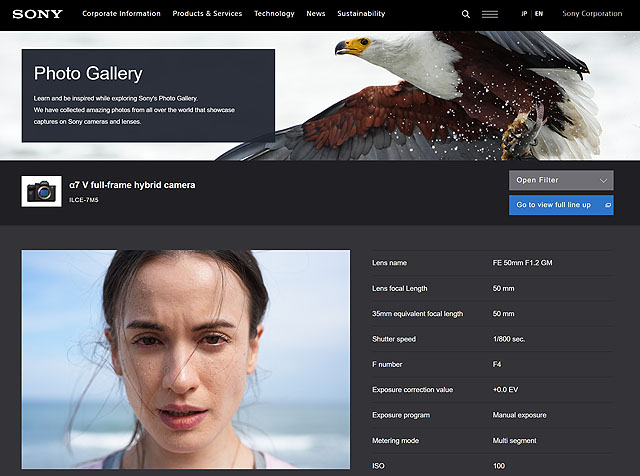Click the α7 V camera thumbnail icon
The image size is (640, 476).
click(x=41, y=191)
